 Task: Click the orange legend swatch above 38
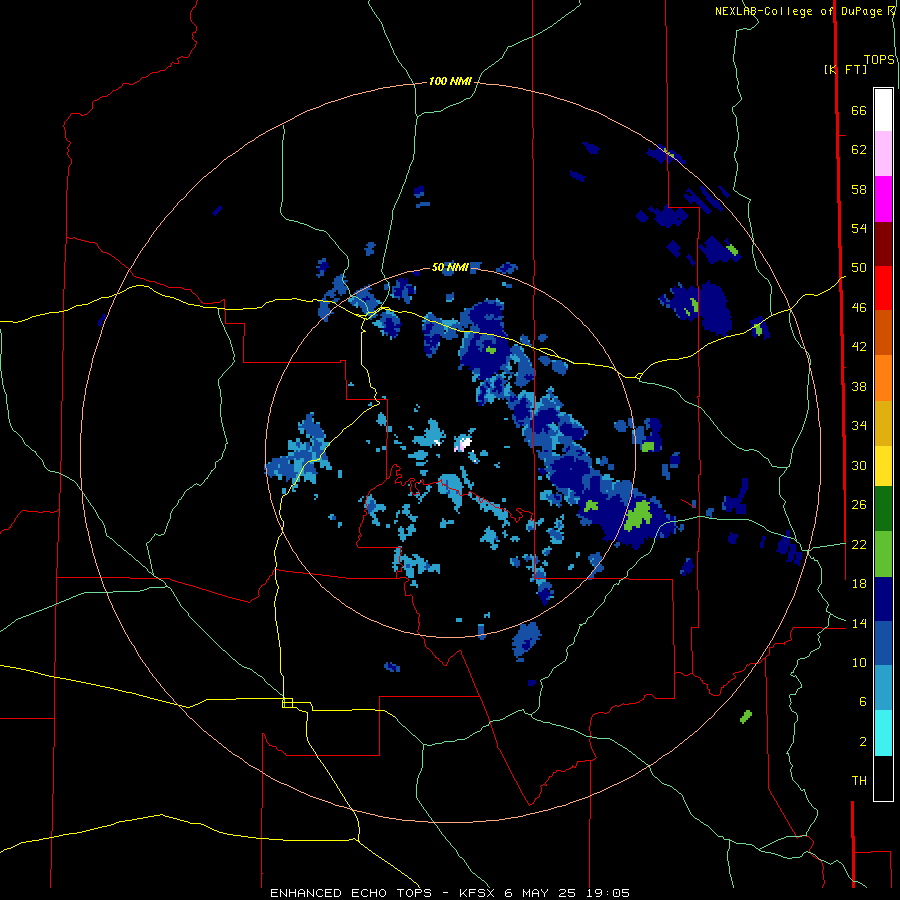[883, 377]
